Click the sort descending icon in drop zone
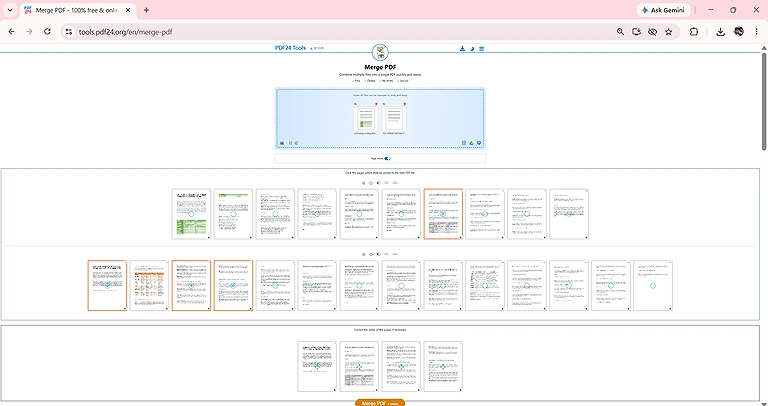This screenshot has width=768, height=406. tap(296, 143)
